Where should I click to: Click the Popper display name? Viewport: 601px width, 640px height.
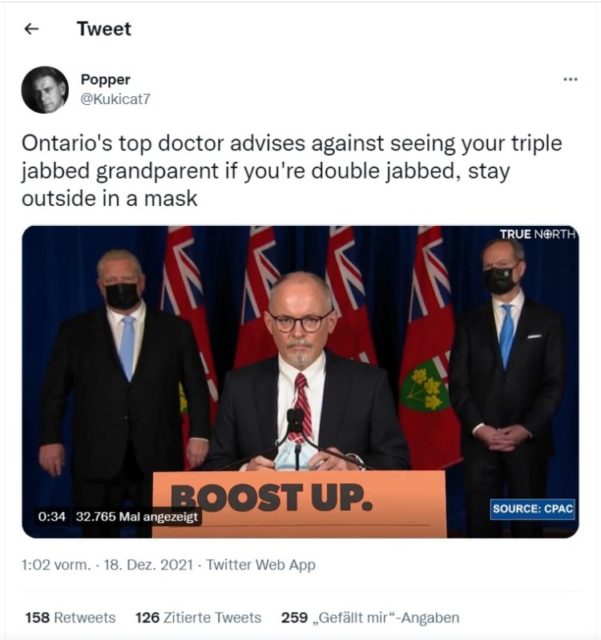(105, 79)
